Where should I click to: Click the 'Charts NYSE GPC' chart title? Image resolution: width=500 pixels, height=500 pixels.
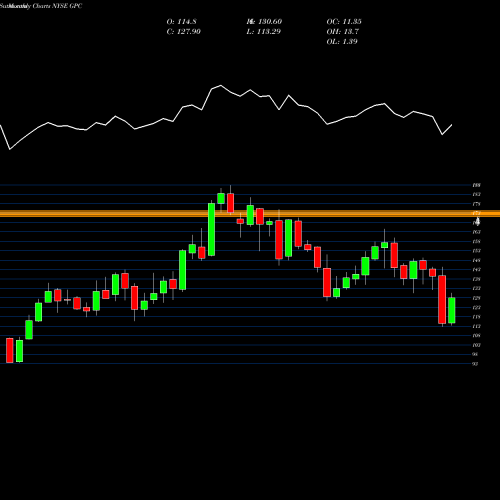pyautogui.click(x=57, y=6)
